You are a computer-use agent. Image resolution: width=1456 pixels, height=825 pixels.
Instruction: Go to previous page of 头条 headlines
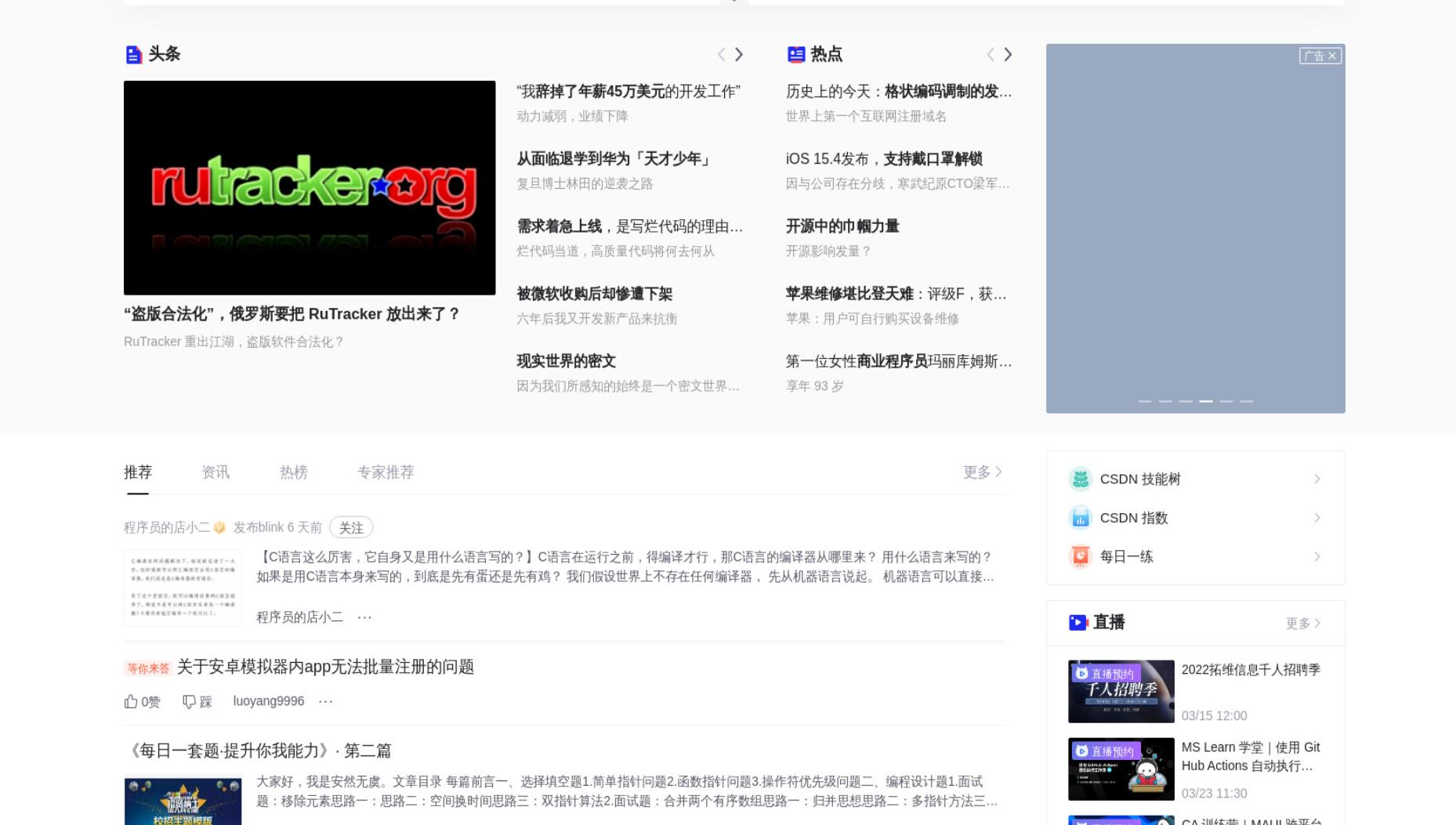coord(721,54)
